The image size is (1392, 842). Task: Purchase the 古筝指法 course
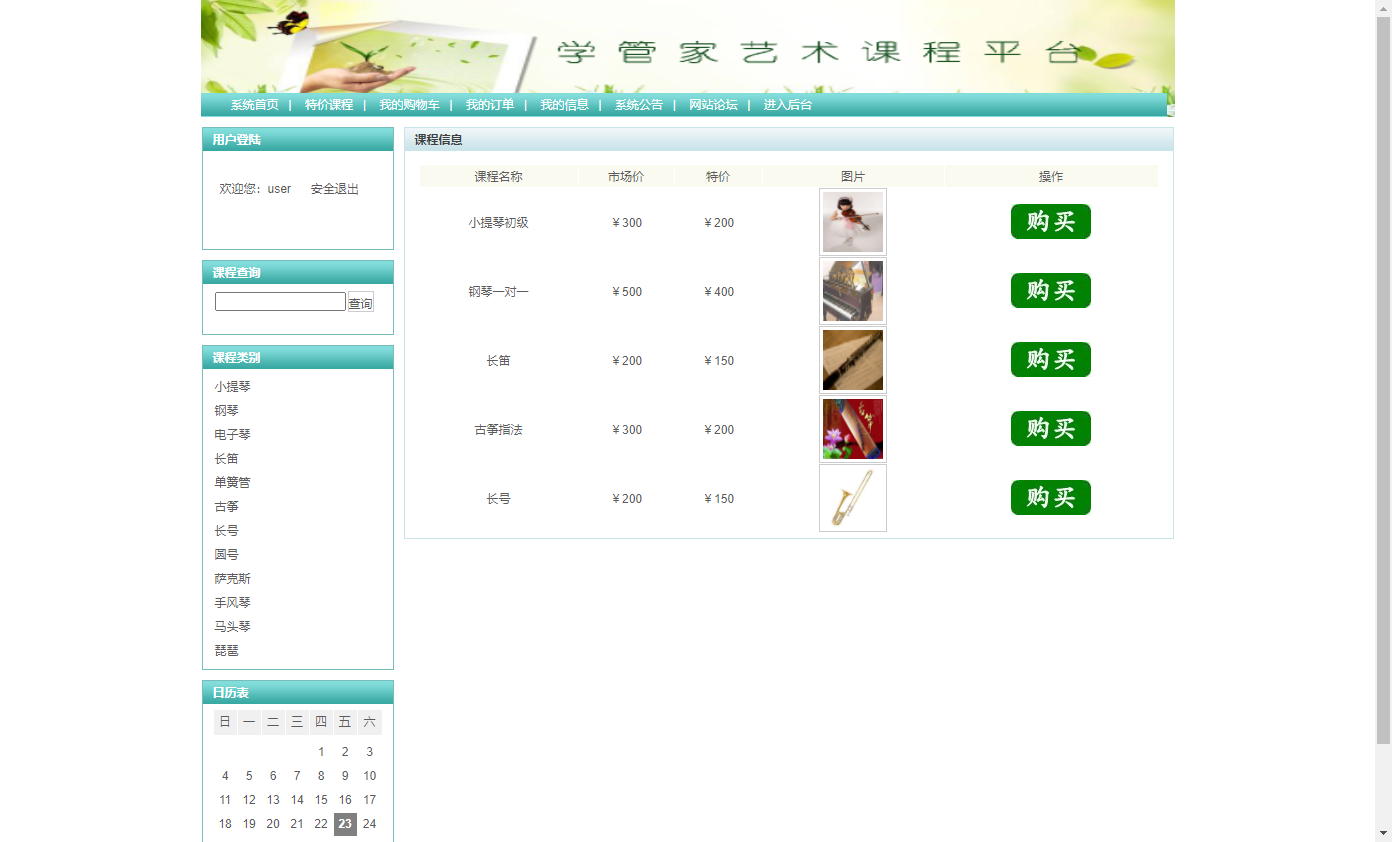1050,429
